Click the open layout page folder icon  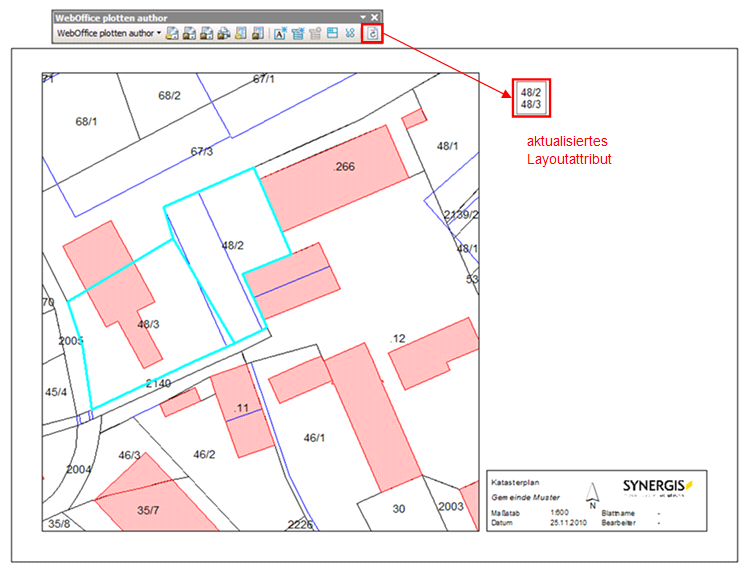[x=241, y=33]
